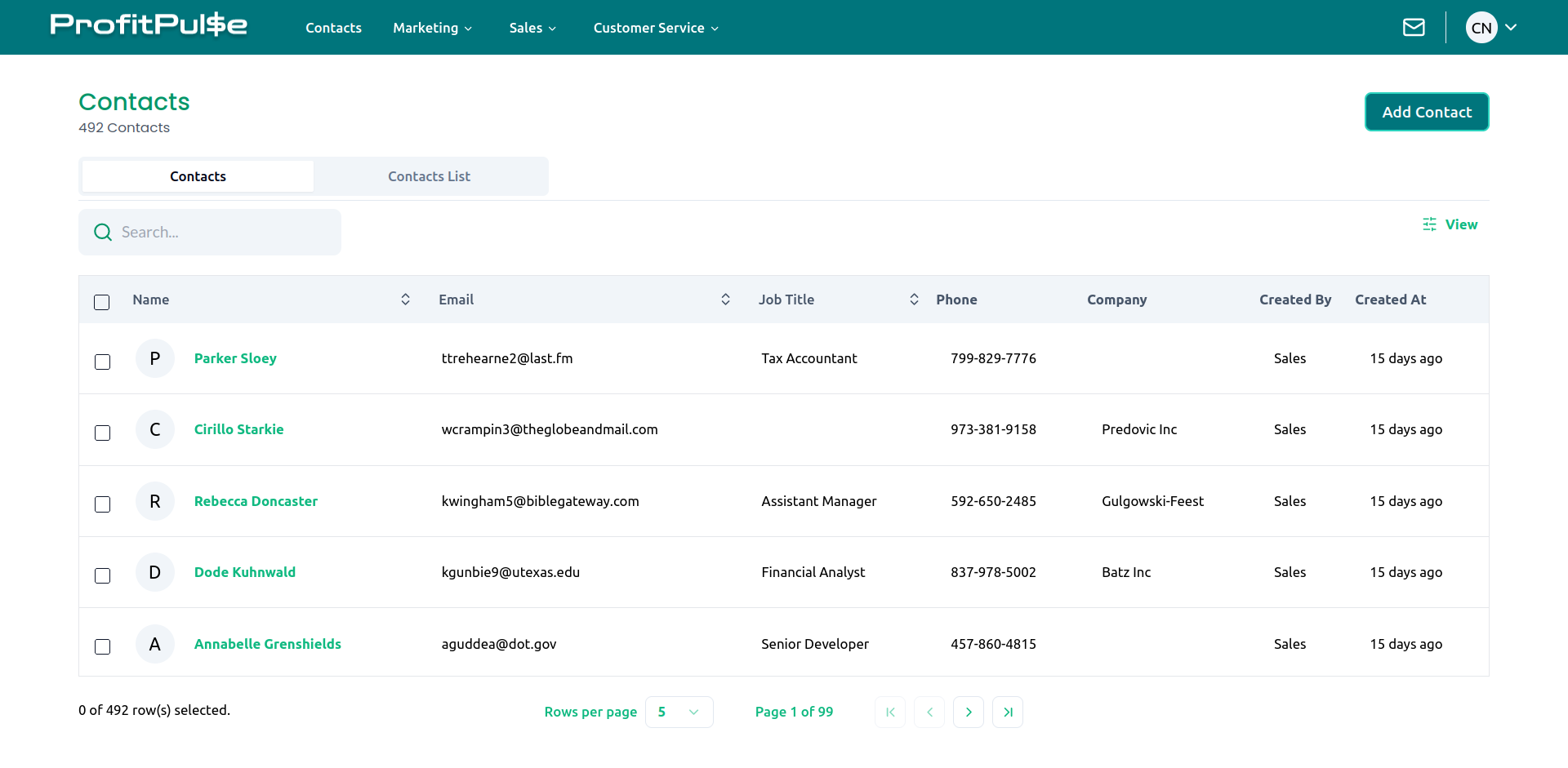The image size is (1568, 768).
Task: Click the Created At column header
Action: (x=1390, y=300)
